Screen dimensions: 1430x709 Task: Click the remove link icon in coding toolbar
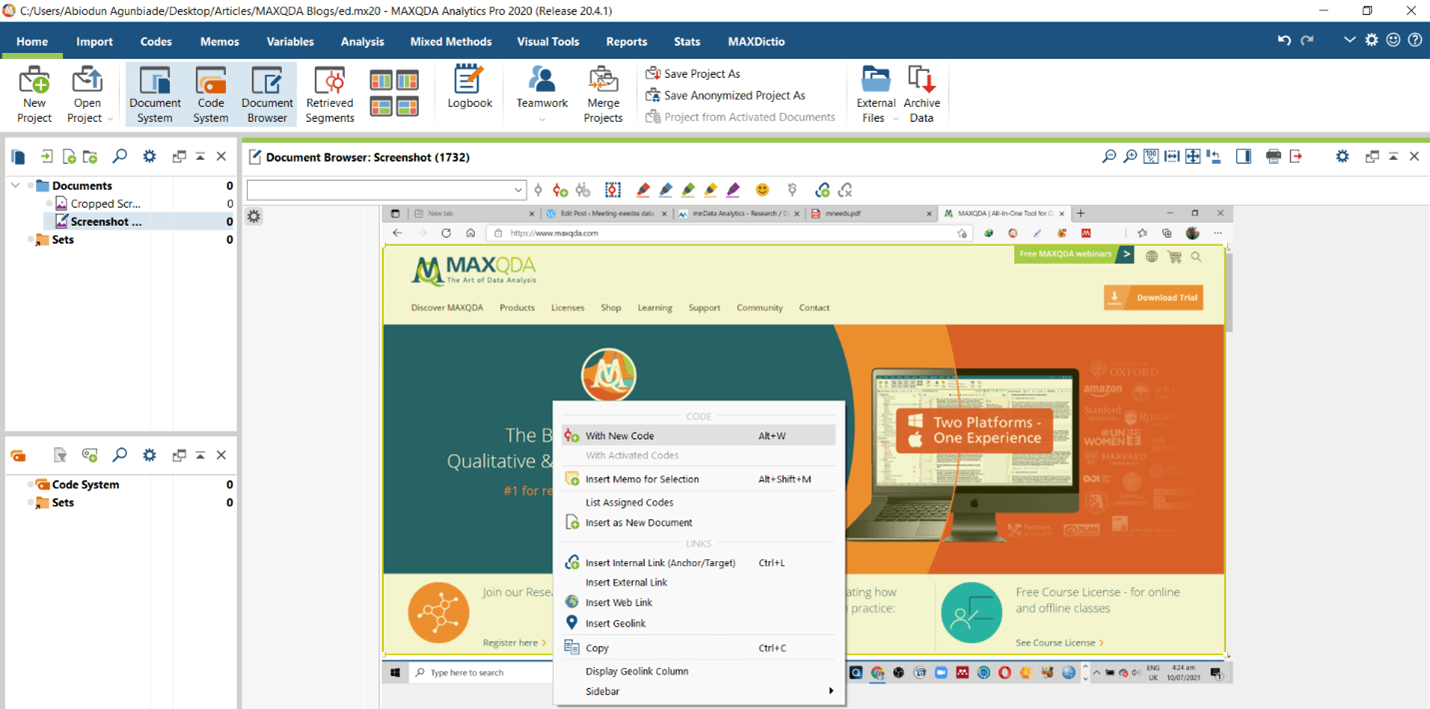(845, 190)
